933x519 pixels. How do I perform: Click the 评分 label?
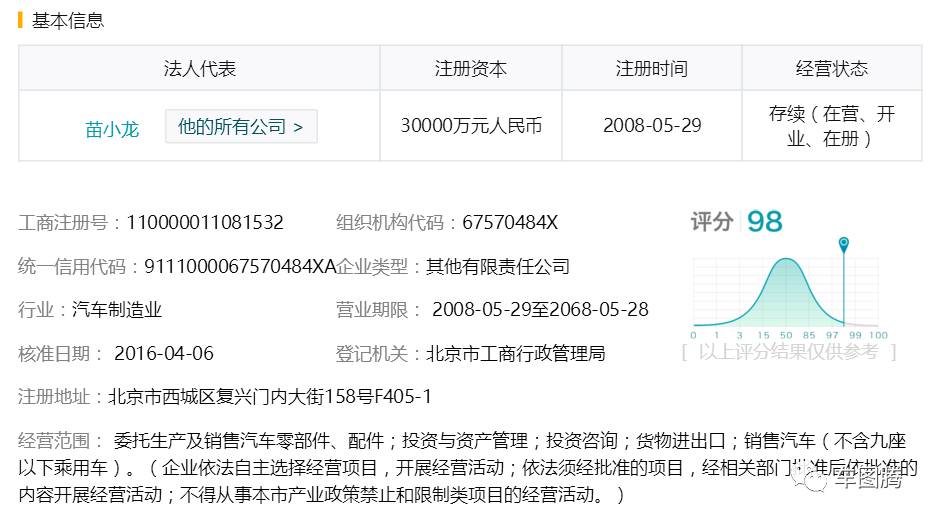click(x=712, y=222)
